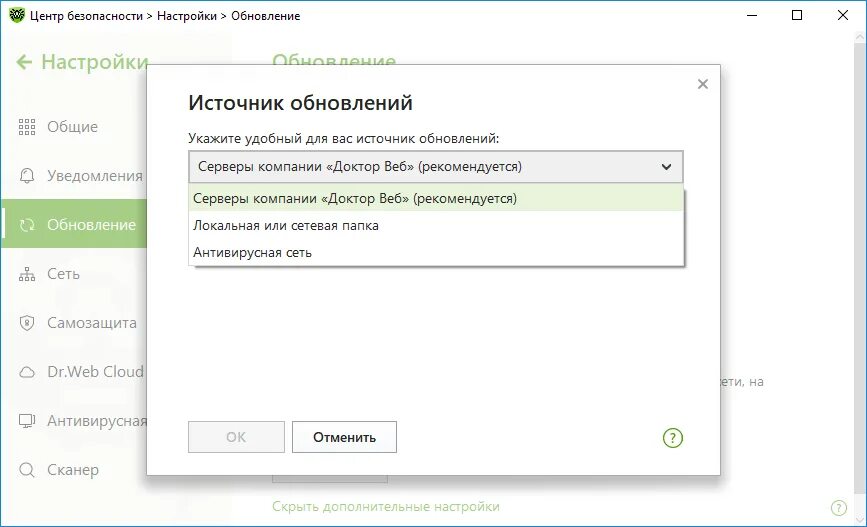Open Самозащита settings section

point(74,323)
